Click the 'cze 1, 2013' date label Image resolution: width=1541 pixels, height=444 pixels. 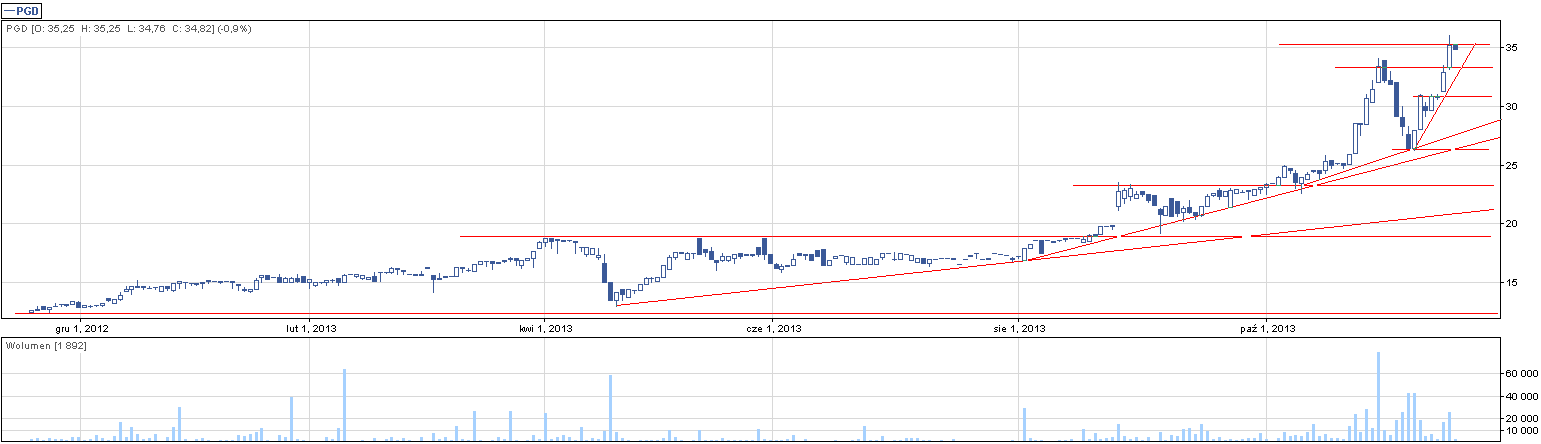774,327
